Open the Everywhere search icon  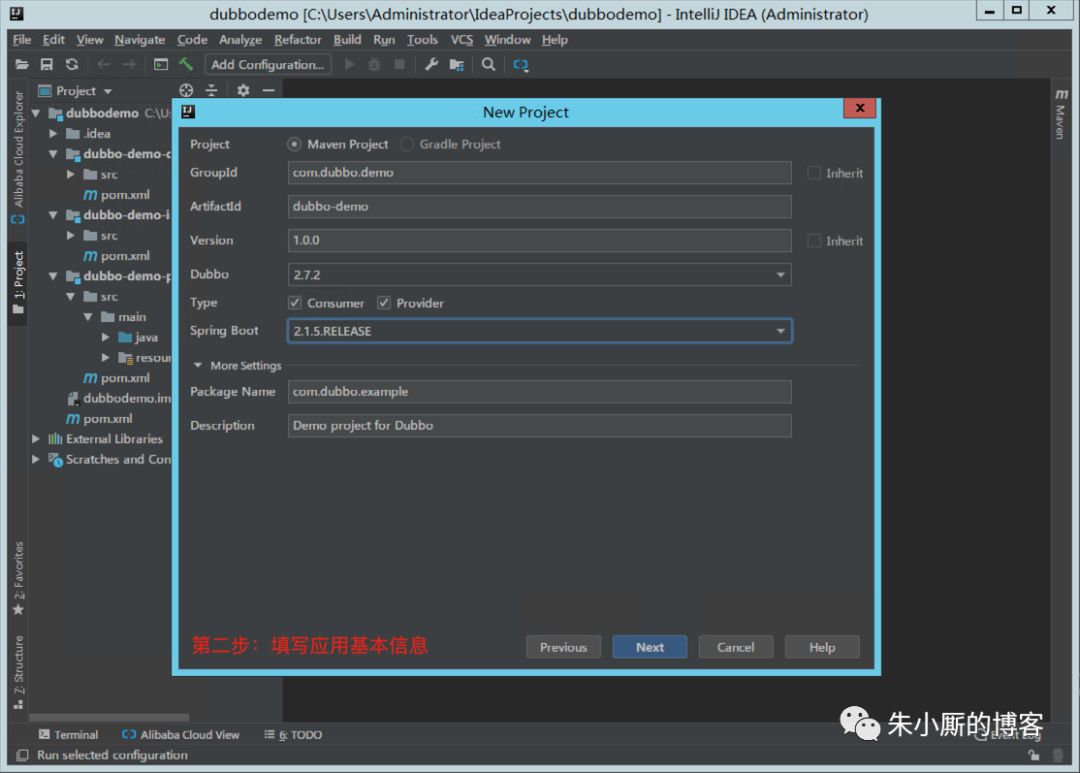click(x=488, y=64)
